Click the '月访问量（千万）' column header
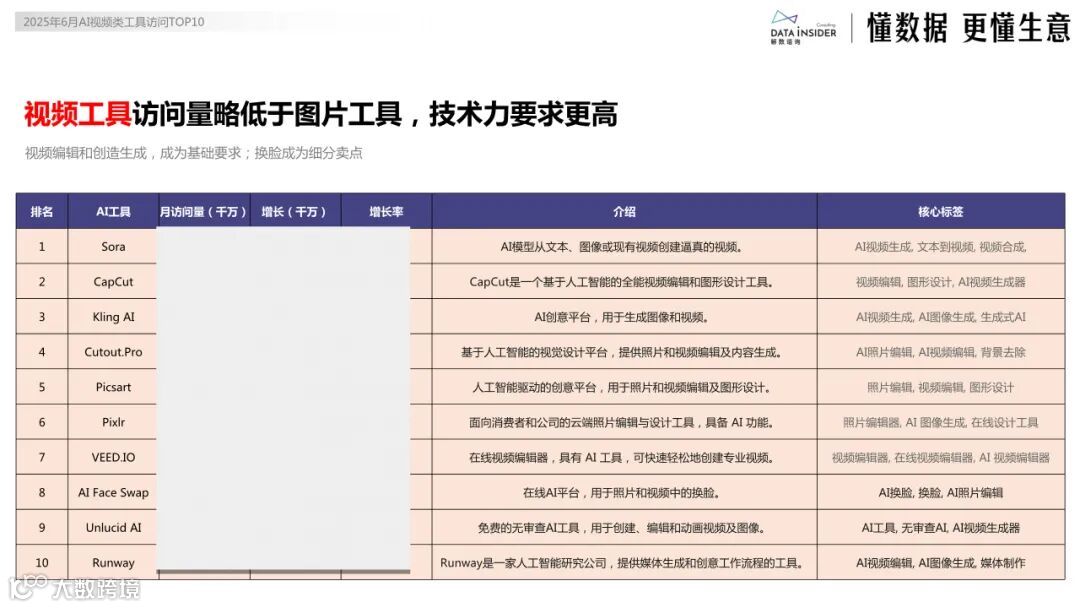Screen dimensions: 1080x608 point(203,211)
